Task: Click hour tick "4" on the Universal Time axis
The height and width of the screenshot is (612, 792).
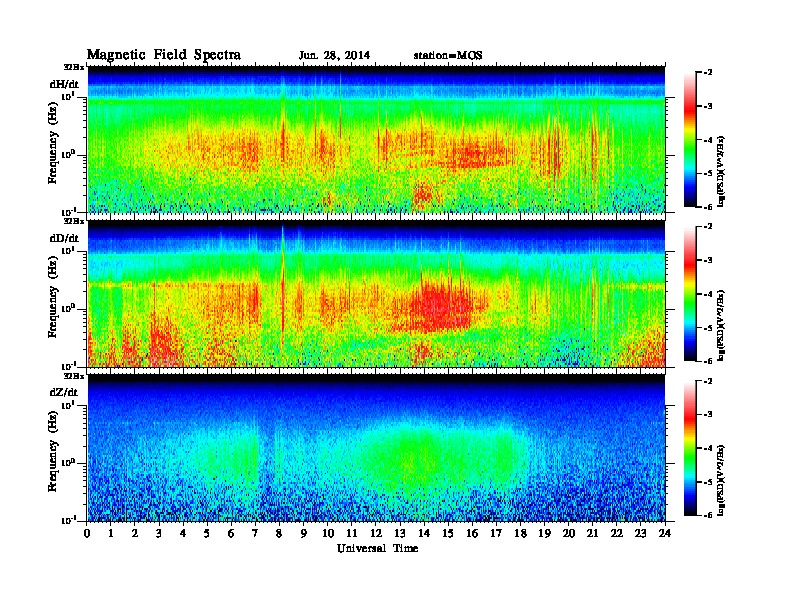Action: pyautogui.click(x=184, y=534)
